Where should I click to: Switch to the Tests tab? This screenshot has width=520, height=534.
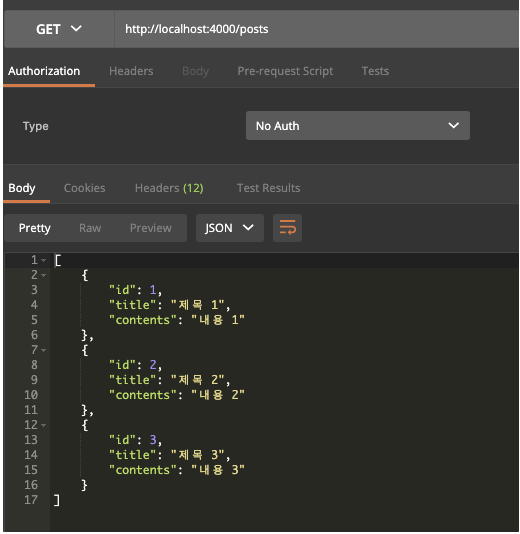coord(375,71)
